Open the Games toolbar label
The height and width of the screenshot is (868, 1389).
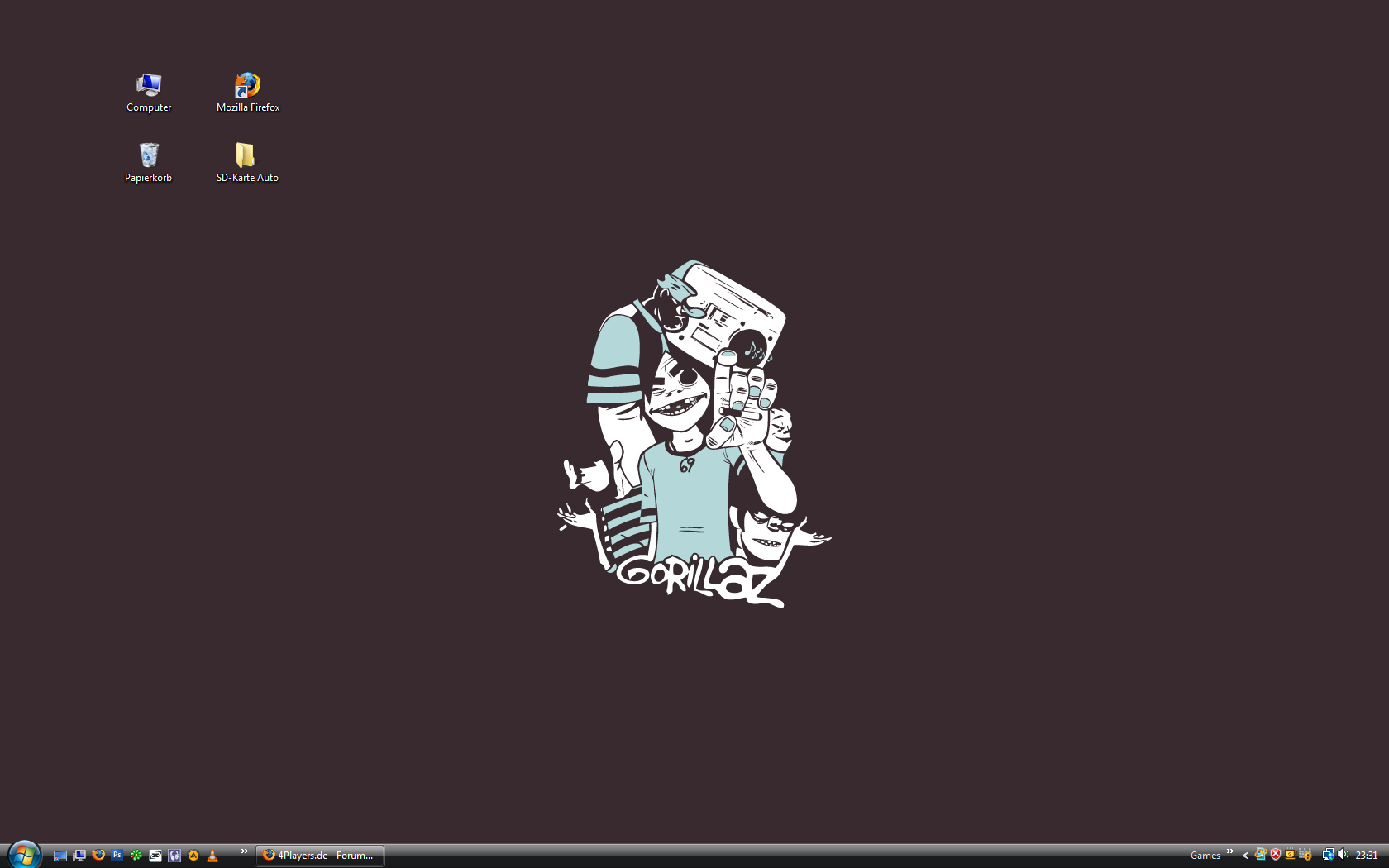pyautogui.click(x=1205, y=856)
